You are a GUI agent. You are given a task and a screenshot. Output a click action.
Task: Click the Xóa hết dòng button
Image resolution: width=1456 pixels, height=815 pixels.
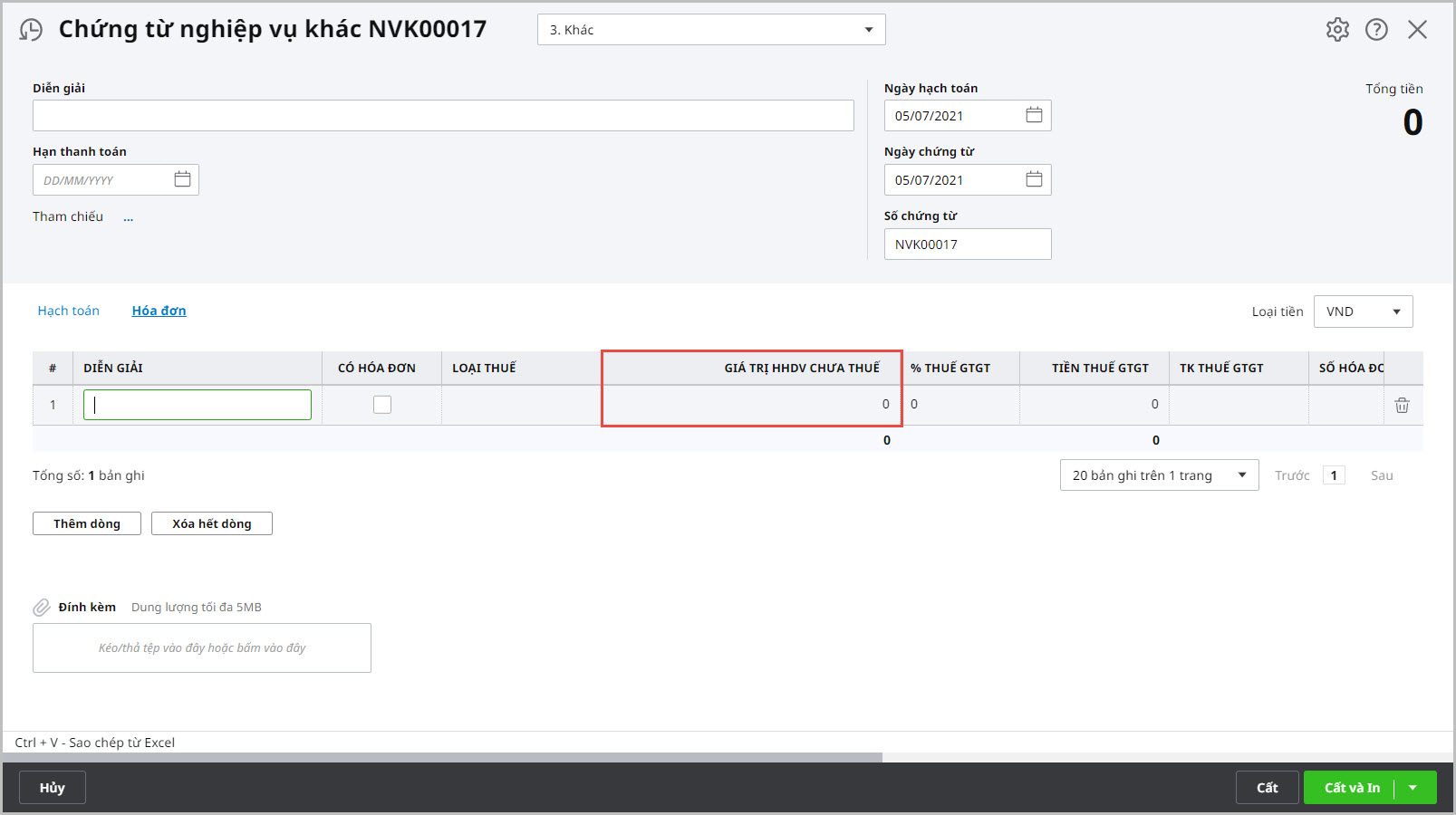tap(212, 523)
